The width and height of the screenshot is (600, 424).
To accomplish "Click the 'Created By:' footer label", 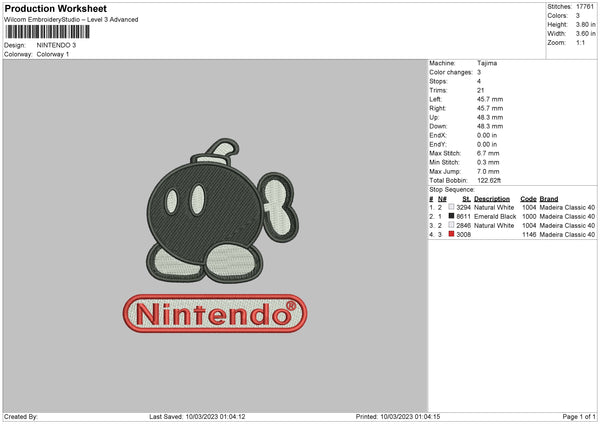I will coord(21,416).
